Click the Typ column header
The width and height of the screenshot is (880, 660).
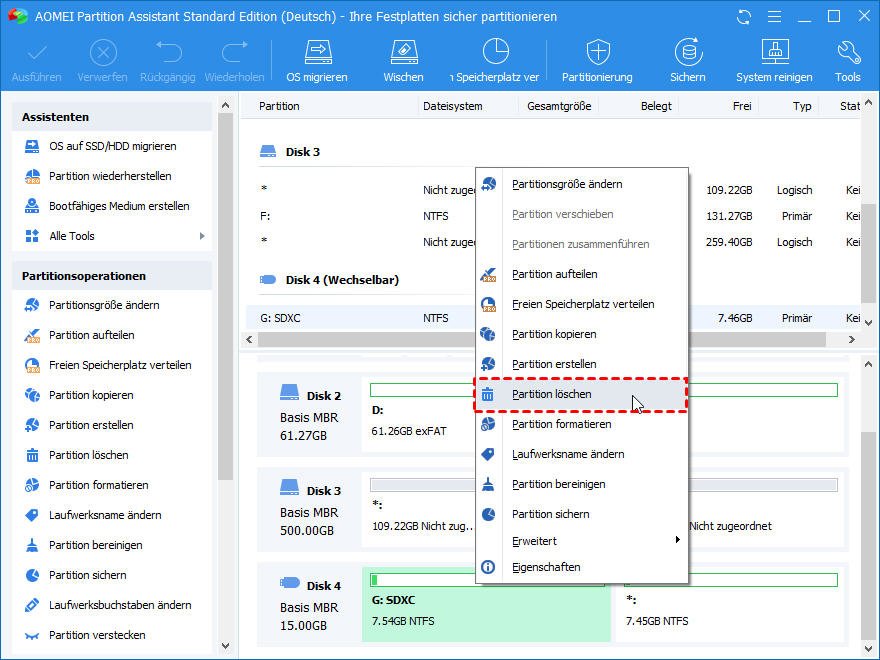(802, 106)
